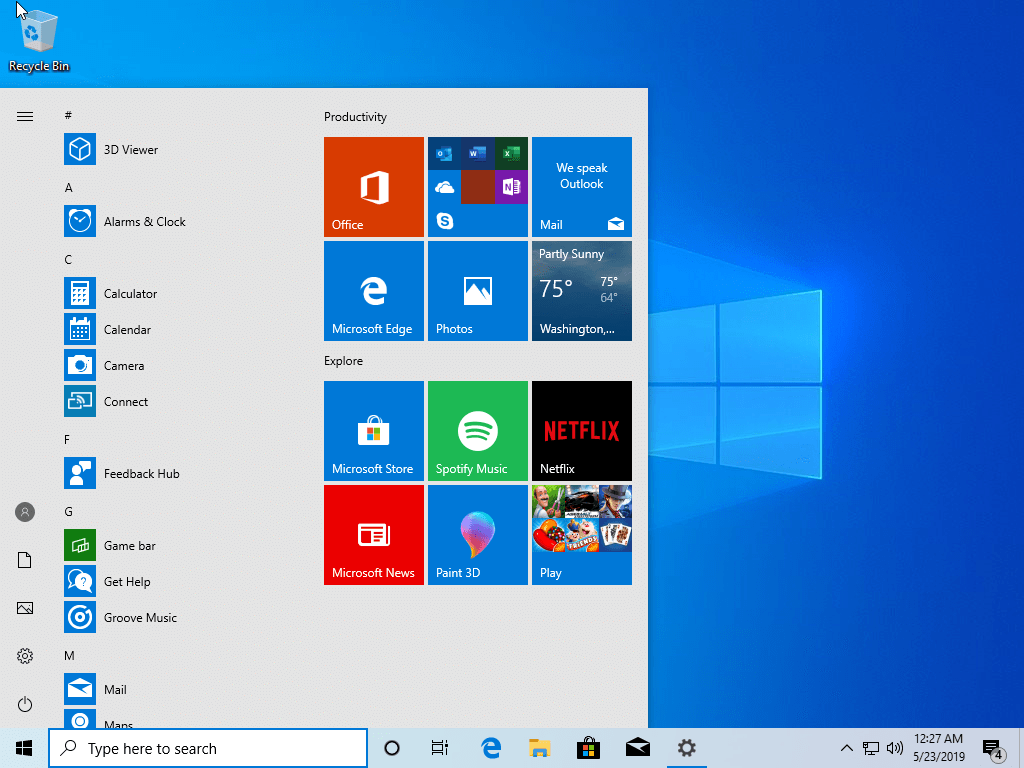This screenshot has width=1024, height=768.
Task: Open Documents from the Start sidebar
Action: click(25, 560)
